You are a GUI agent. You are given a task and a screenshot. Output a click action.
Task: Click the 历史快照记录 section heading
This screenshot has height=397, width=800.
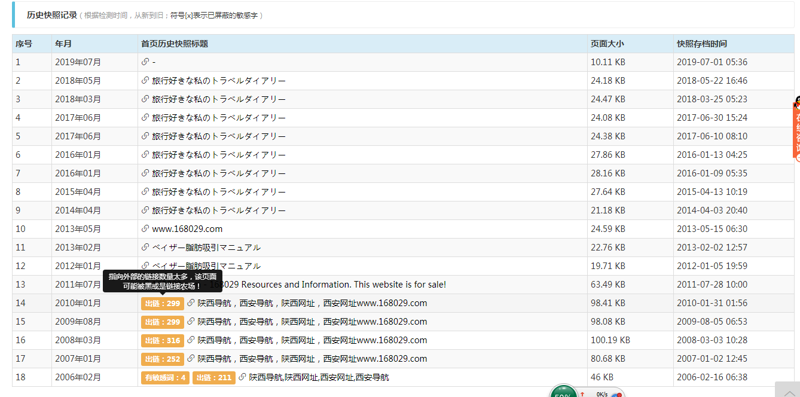(52, 15)
